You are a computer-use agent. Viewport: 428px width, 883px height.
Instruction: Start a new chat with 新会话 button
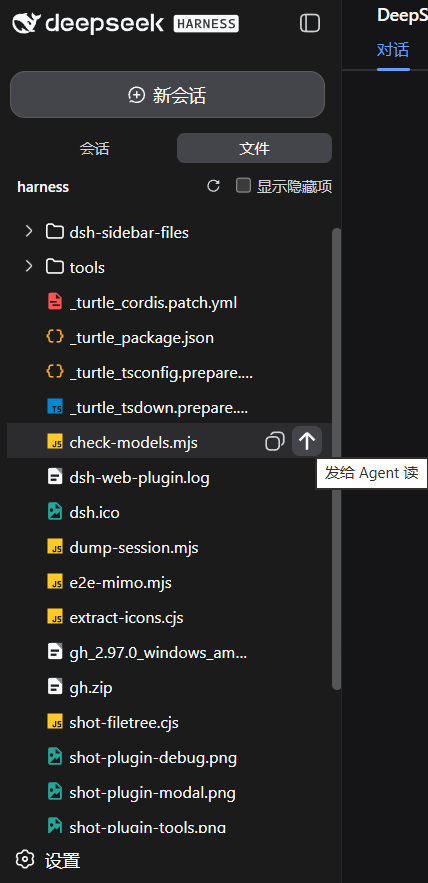167,95
